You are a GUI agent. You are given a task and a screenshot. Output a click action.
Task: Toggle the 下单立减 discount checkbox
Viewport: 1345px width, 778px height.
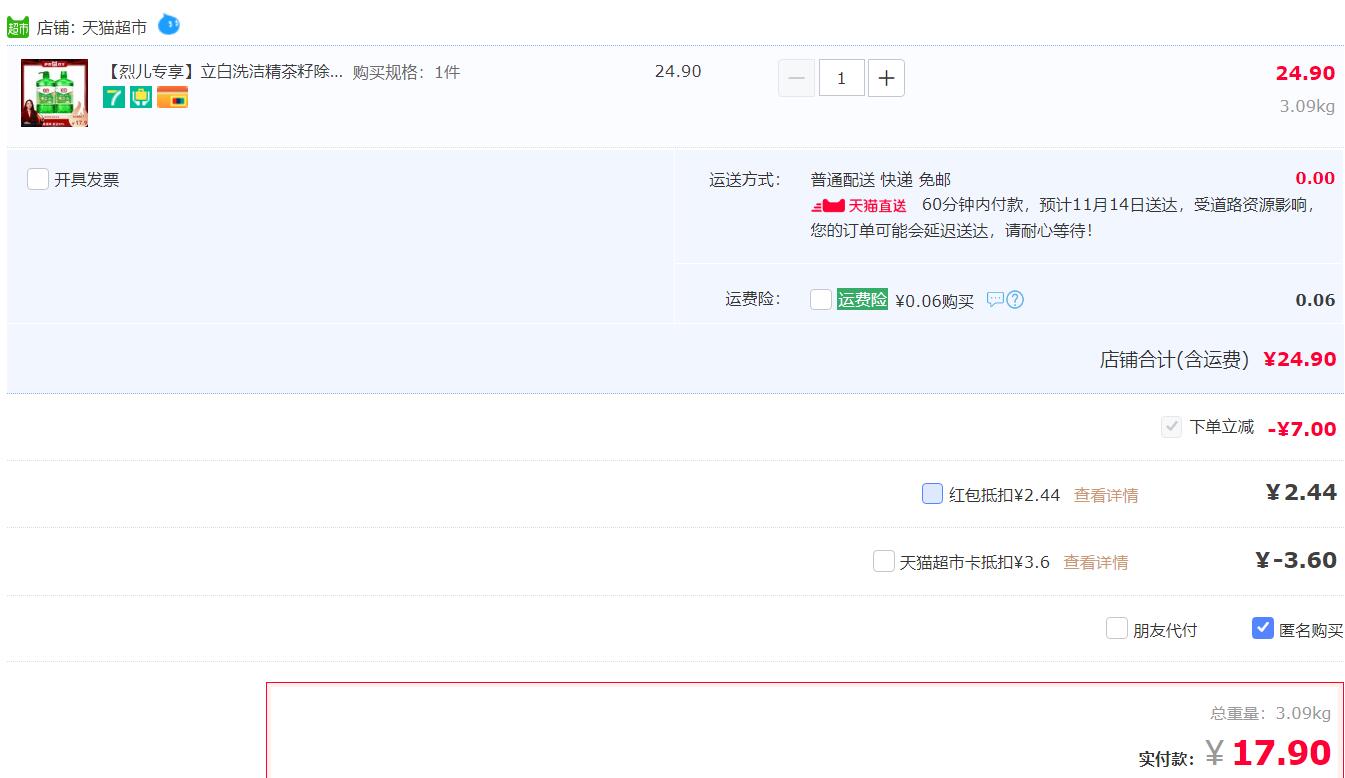click(1171, 427)
